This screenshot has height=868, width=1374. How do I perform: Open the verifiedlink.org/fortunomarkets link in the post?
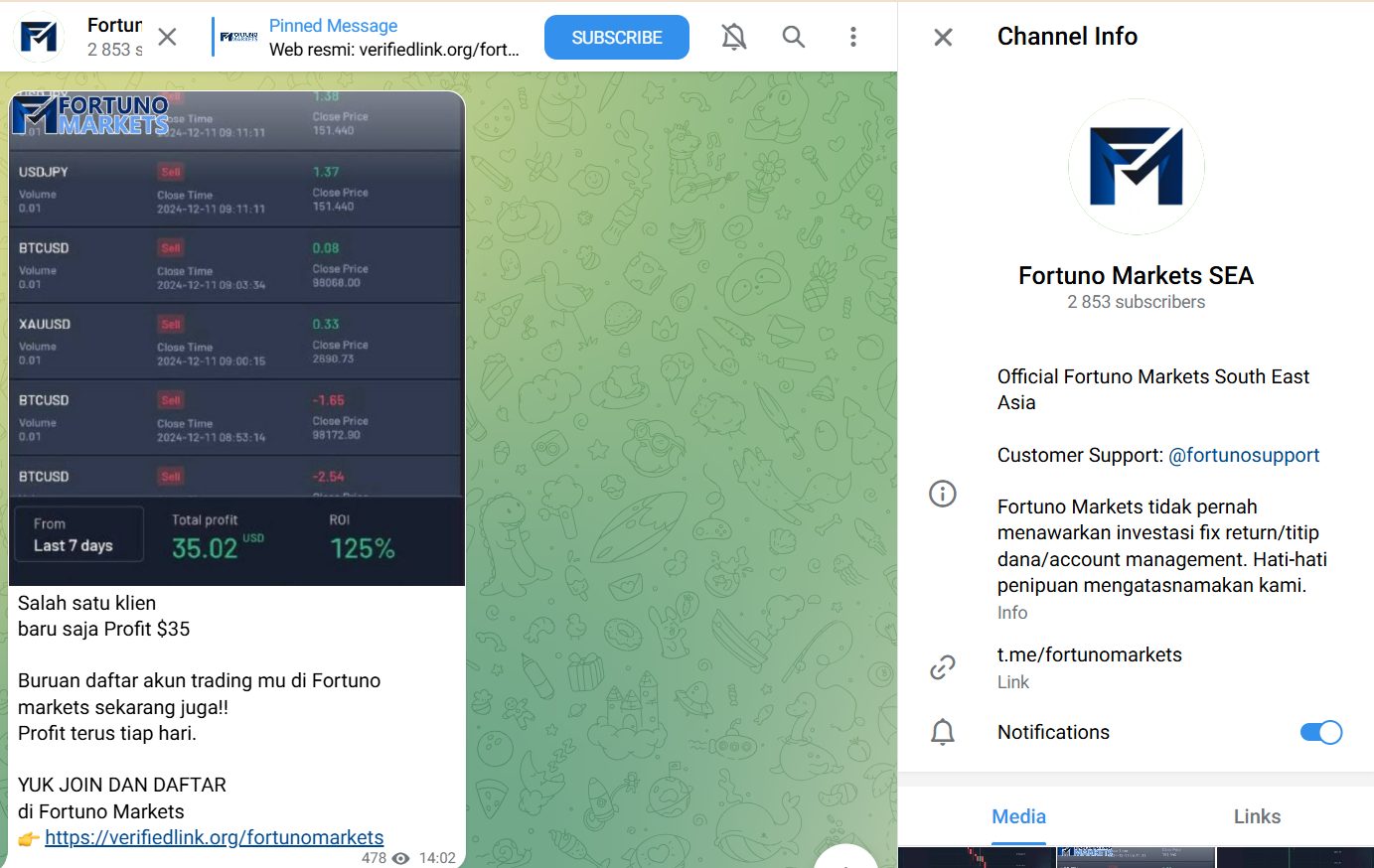[214, 837]
